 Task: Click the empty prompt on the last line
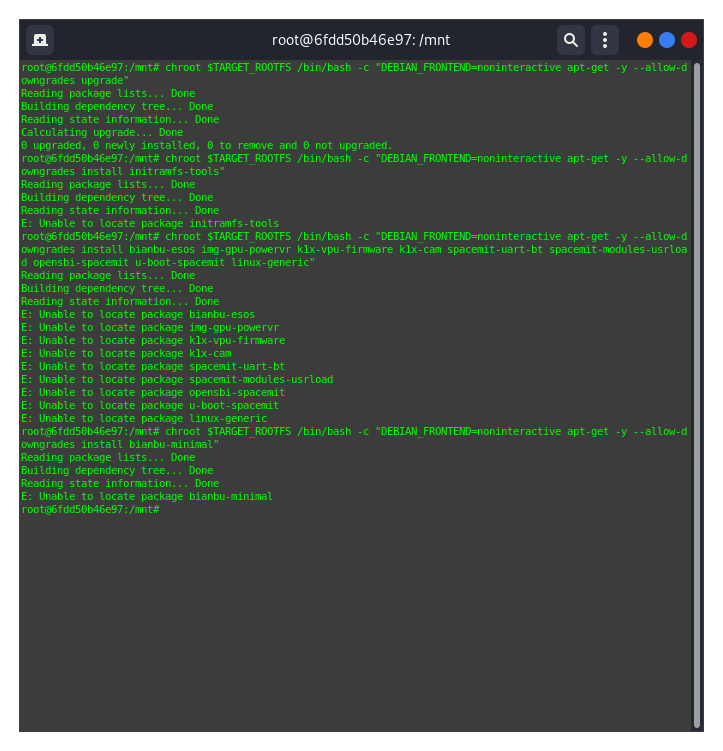pos(162,509)
